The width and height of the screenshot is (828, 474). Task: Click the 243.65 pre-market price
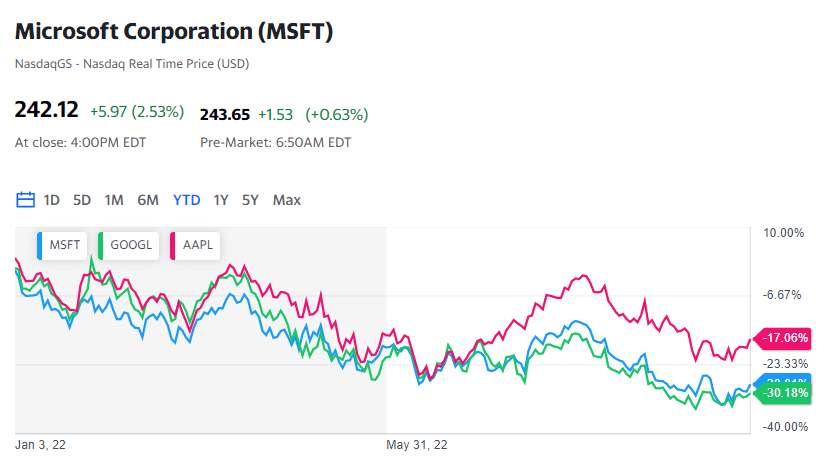coord(225,115)
